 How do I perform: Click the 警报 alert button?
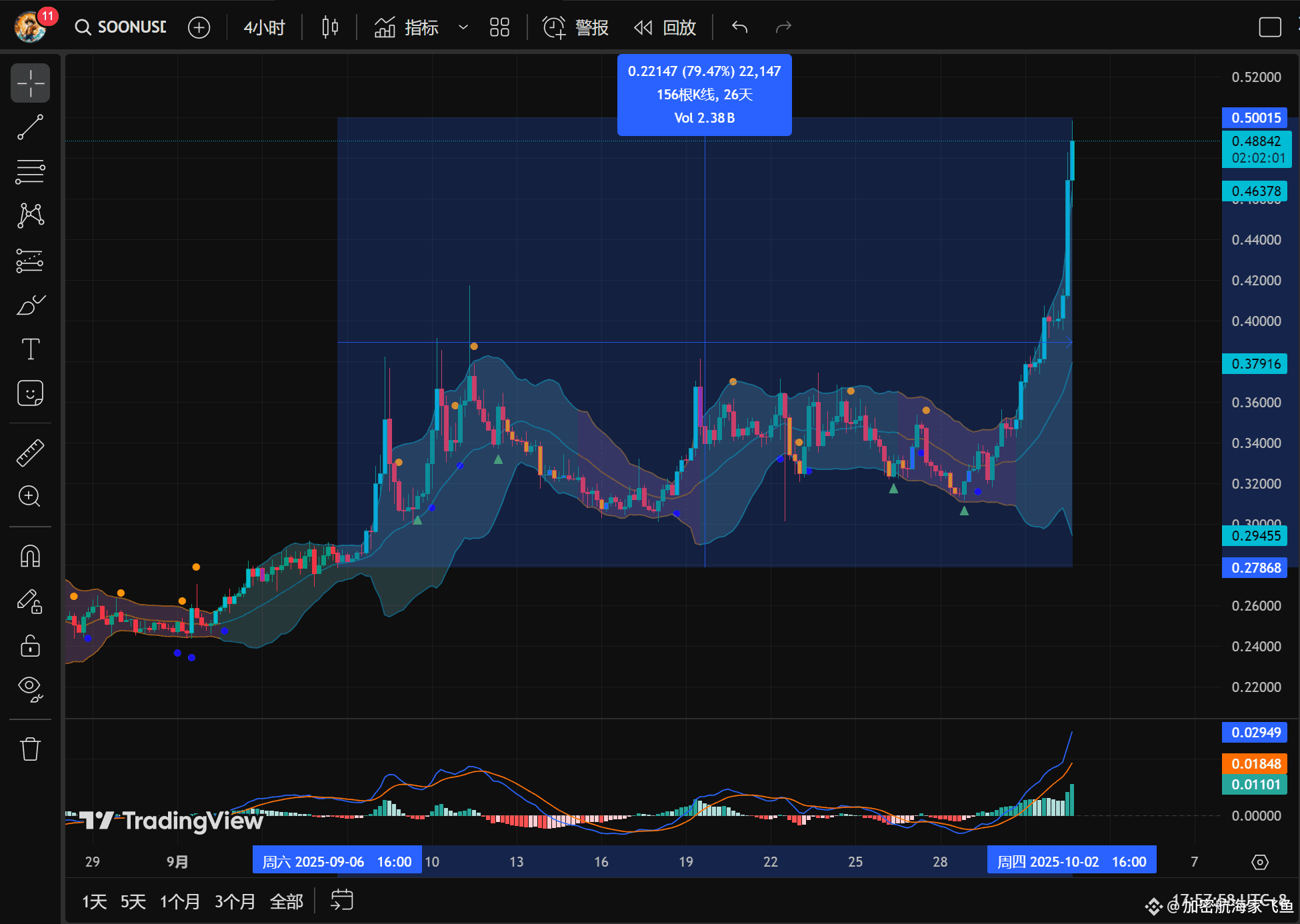click(576, 27)
